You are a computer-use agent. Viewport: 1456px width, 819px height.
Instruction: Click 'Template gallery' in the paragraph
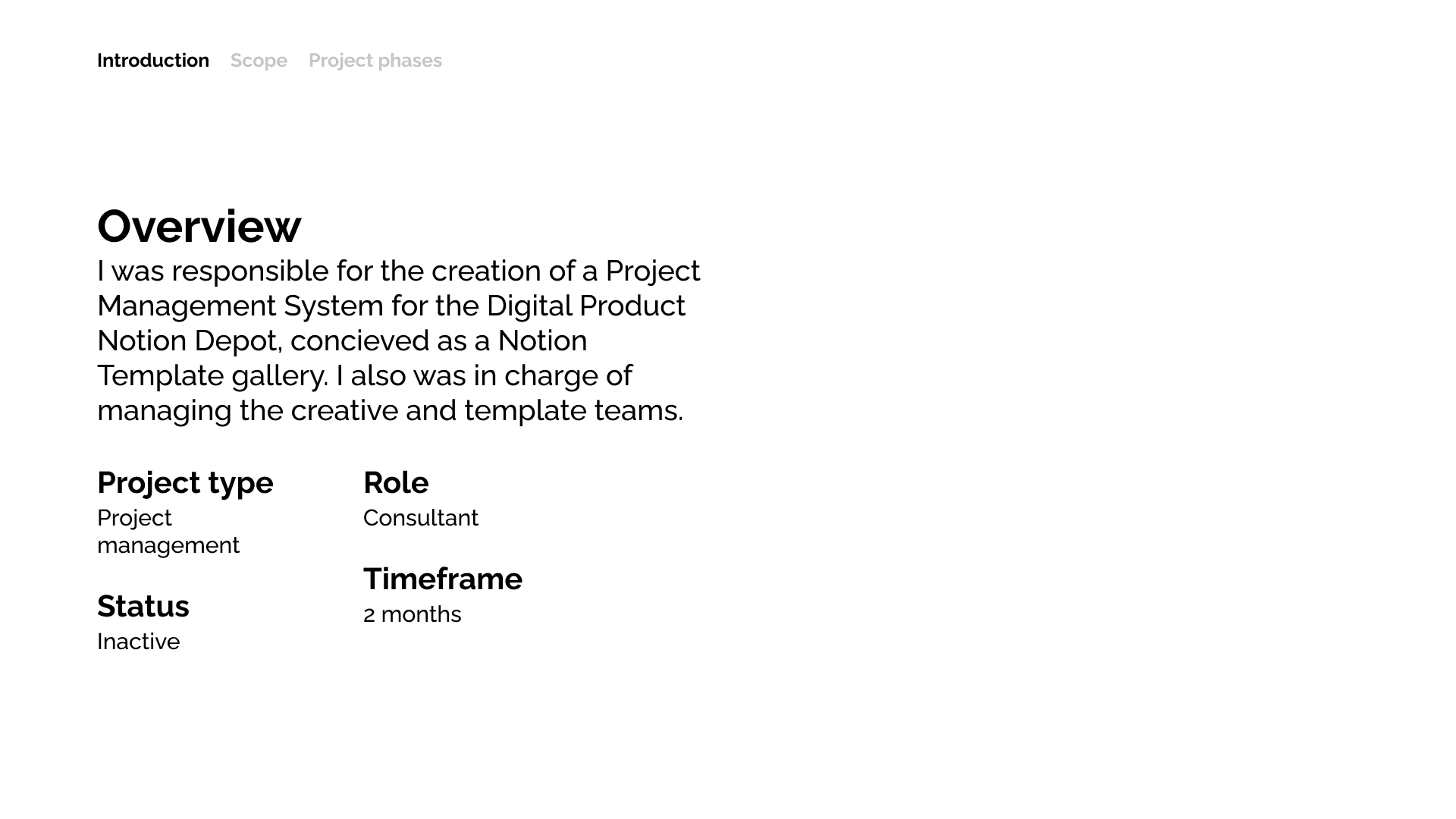point(212,376)
